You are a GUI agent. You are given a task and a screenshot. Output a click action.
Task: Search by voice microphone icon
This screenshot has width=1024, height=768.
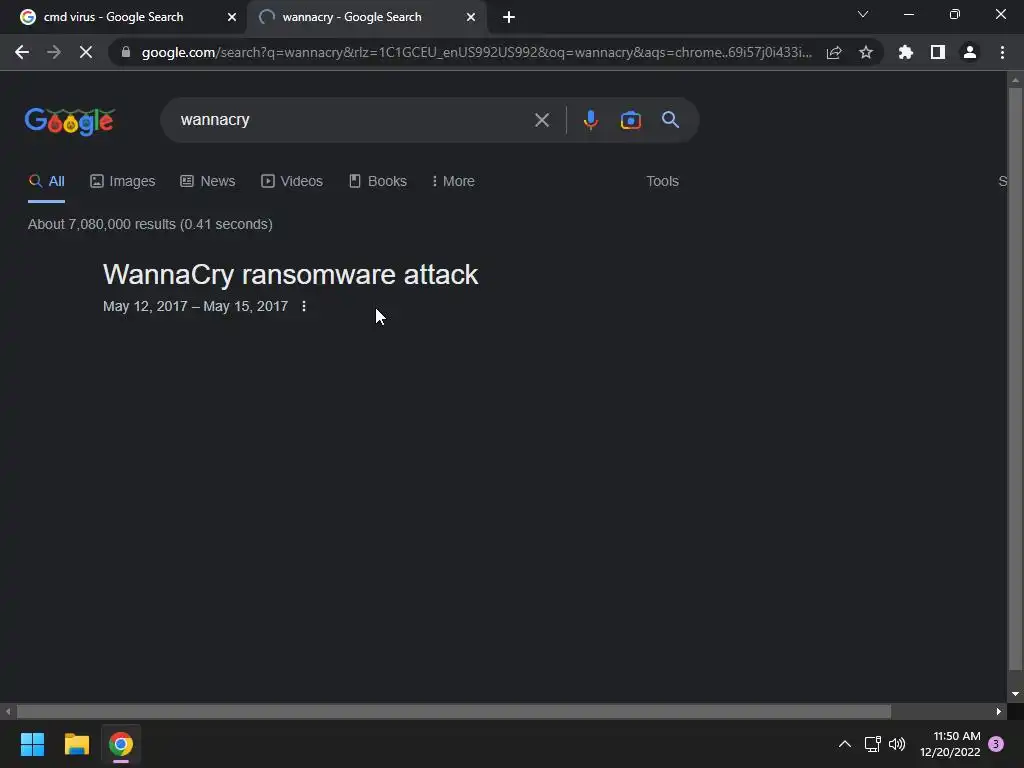click(x=590, y=120)
